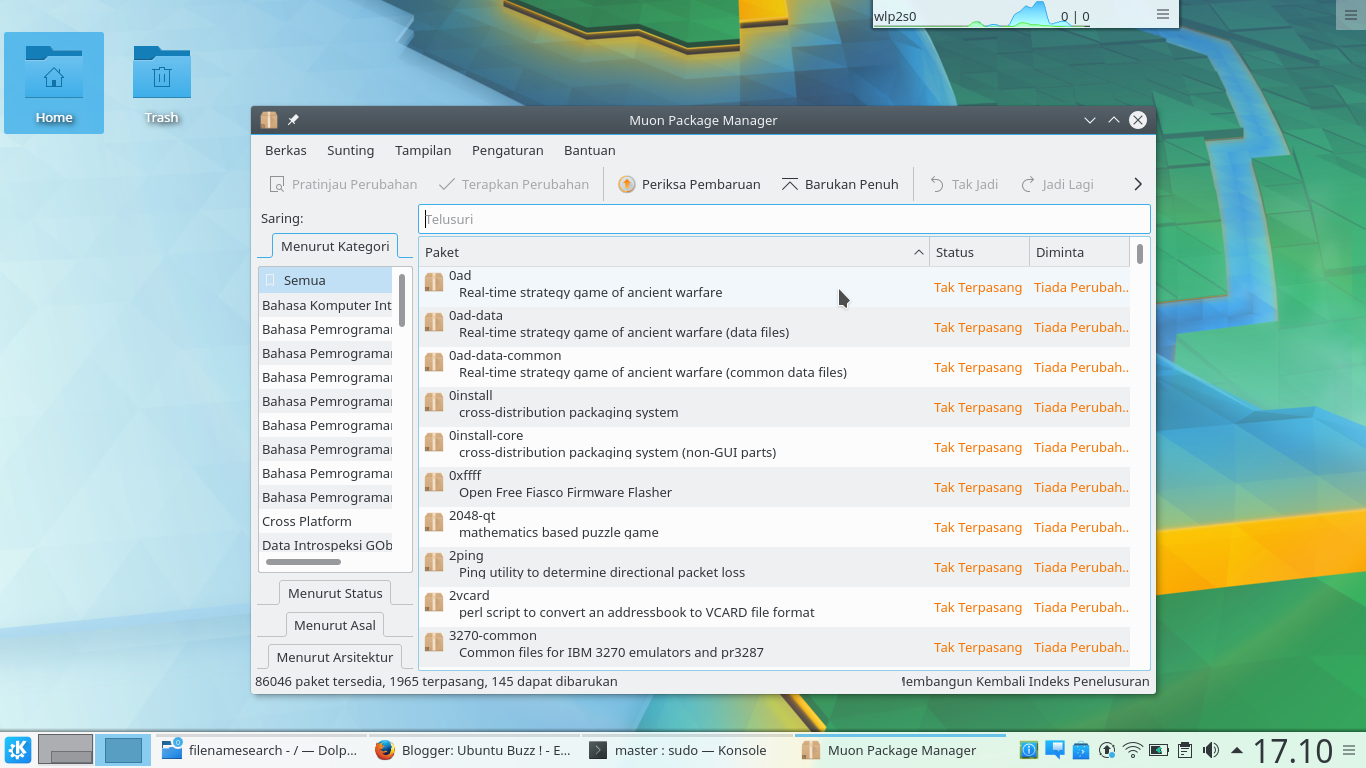Click the Jadi Lagi redo button
Image resolution: width=1366 pixels, height=768 pixels.
click(1057, 184)
